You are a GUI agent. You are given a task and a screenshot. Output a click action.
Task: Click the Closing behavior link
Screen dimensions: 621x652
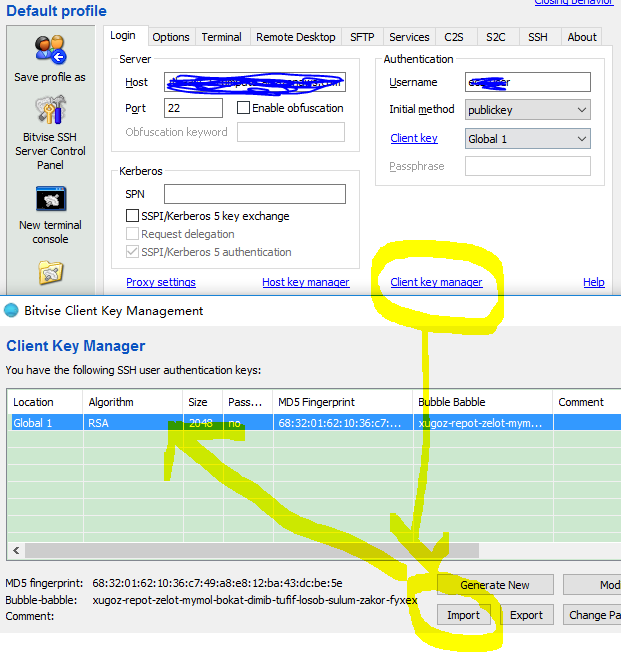tap(574, 2)
